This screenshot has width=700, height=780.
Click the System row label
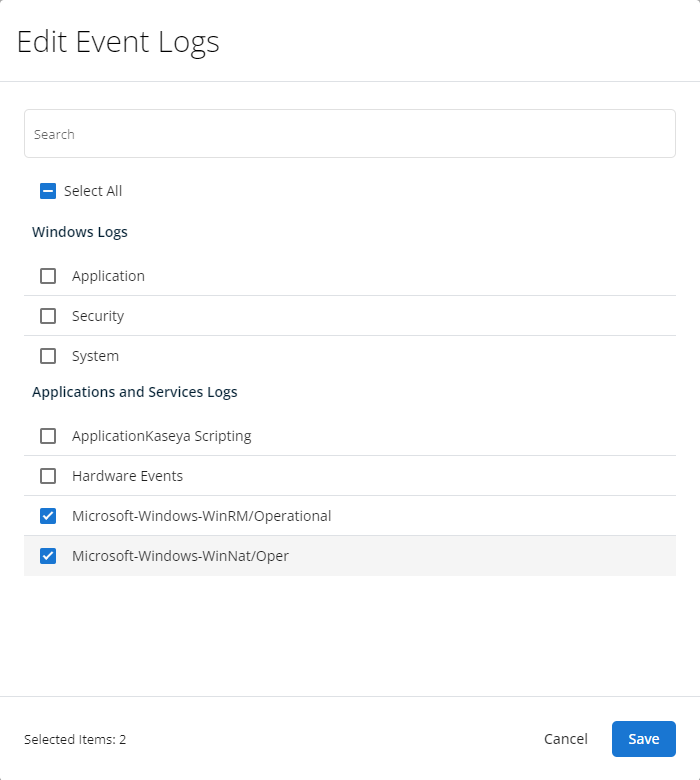95,356
